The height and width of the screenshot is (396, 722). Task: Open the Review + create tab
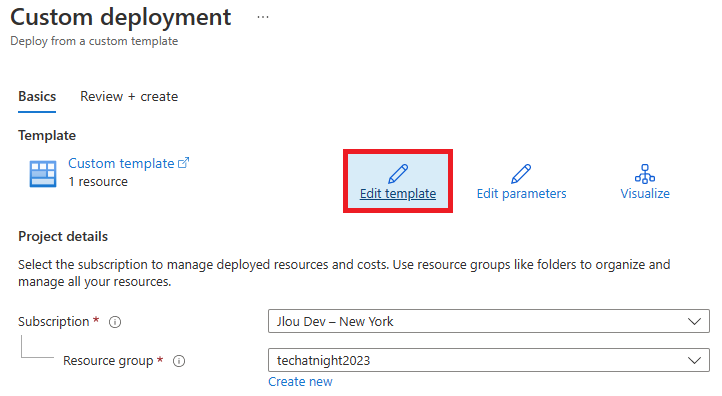click(129, 97)
